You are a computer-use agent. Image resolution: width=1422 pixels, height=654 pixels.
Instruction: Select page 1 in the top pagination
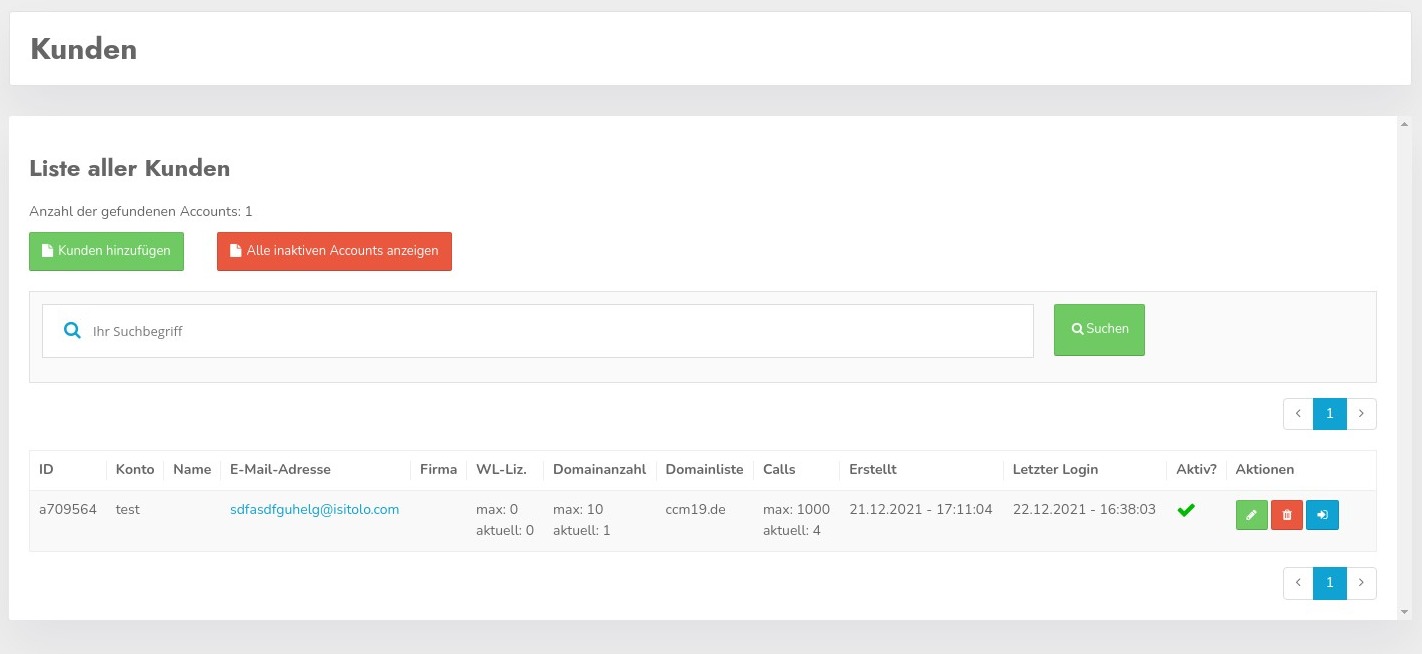pyautogui.click(x=1329, y=414)
